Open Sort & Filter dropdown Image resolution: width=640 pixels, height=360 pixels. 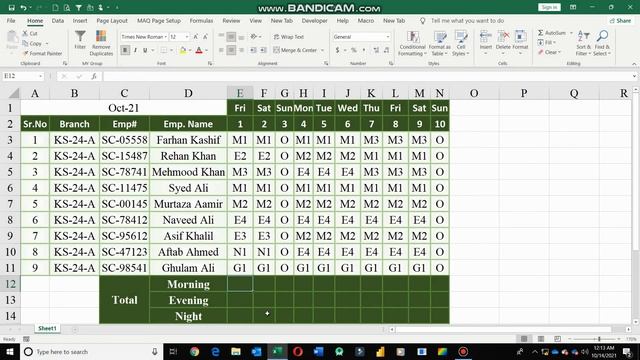click(x=583, y=43)
